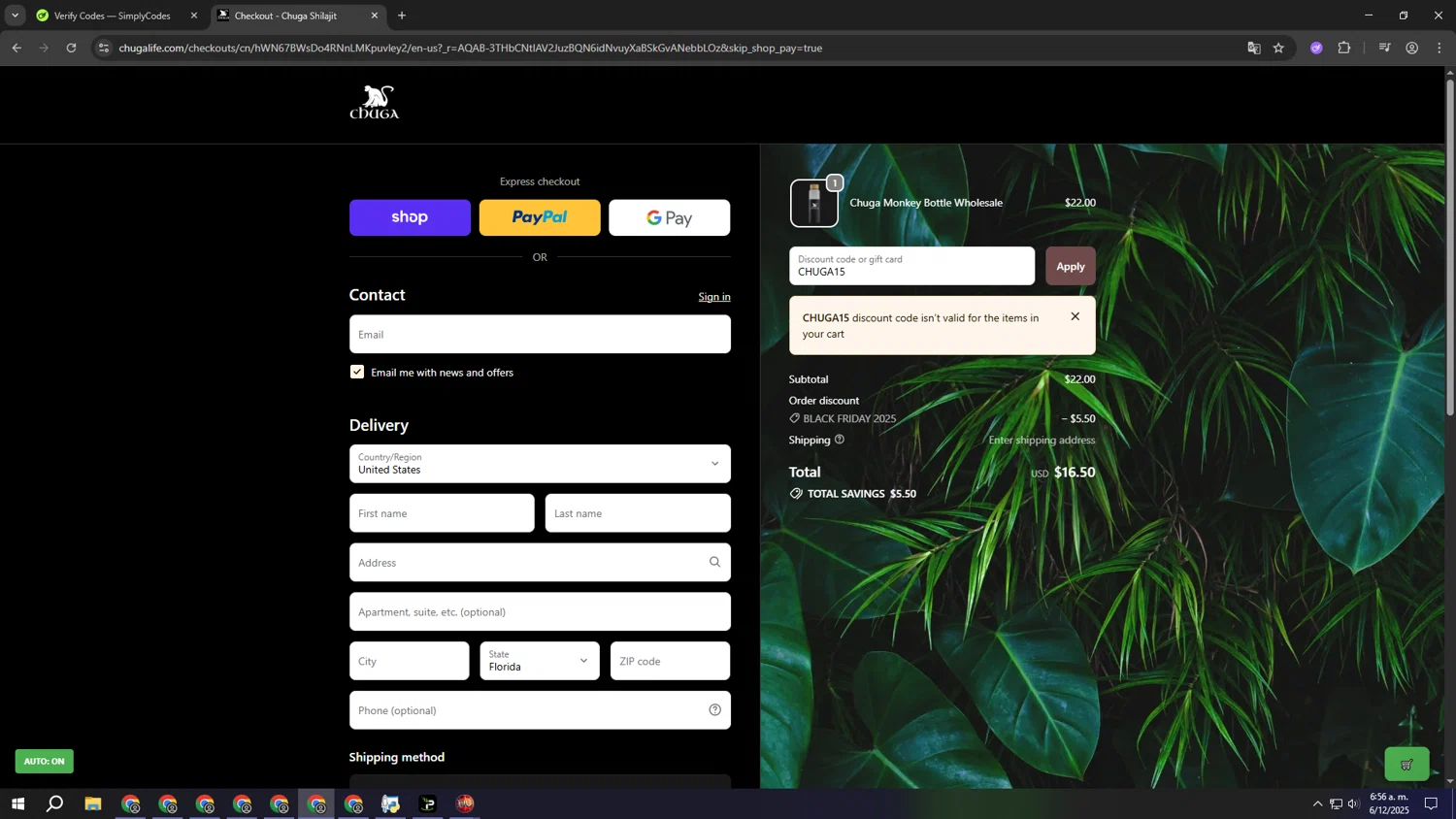Show phone number help tooltip icon
Screen dimensions: 1456x819
[x=715, y=710]
